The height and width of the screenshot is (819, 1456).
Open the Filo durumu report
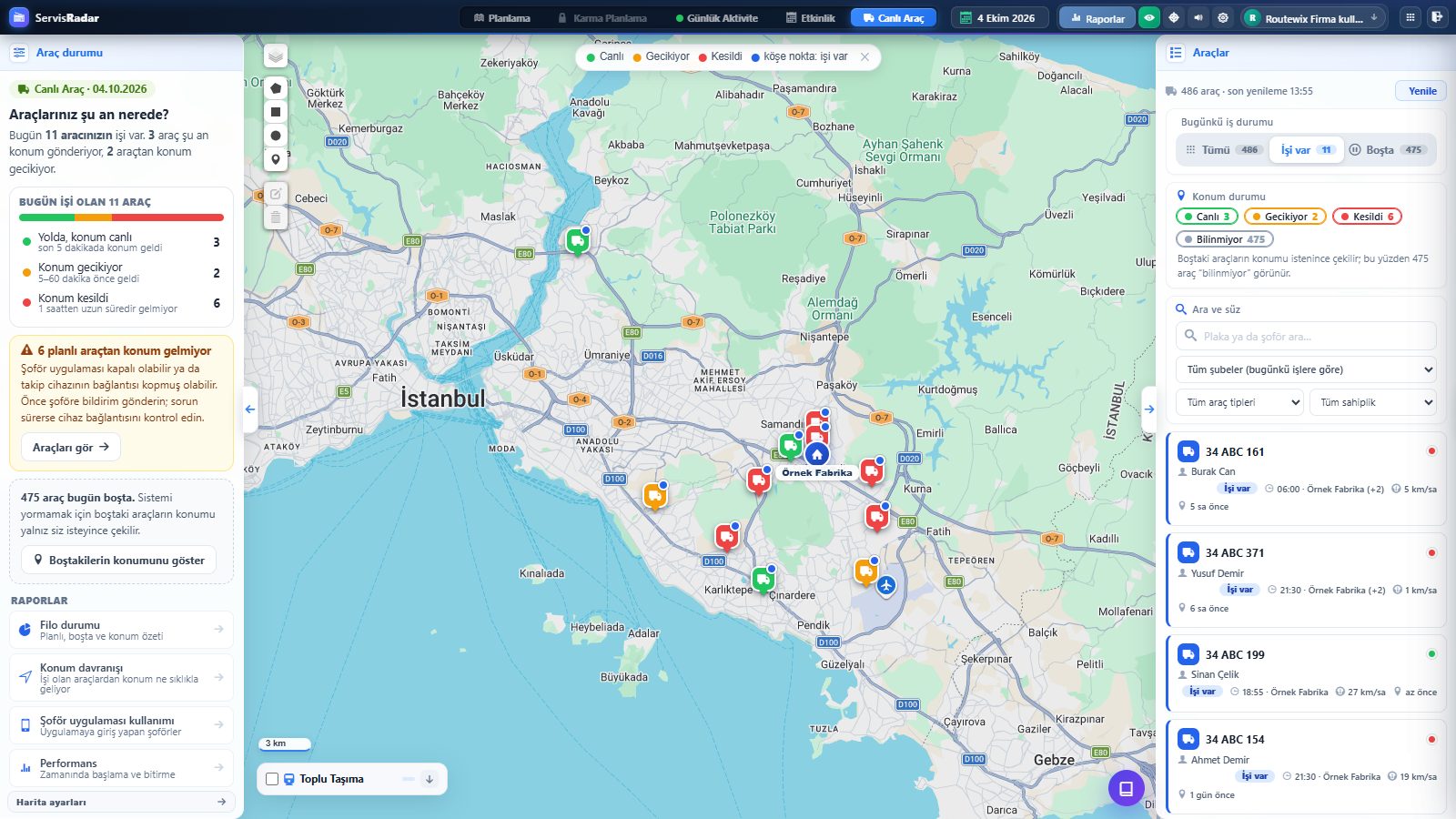(x=121, y=630)
